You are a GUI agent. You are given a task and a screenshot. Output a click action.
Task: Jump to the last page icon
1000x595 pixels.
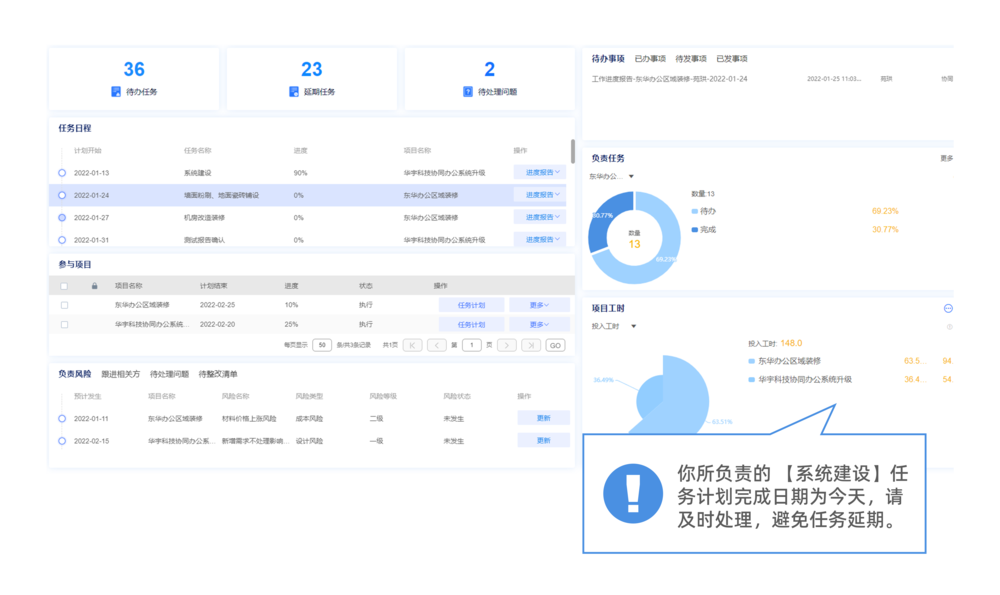(531, 345)
